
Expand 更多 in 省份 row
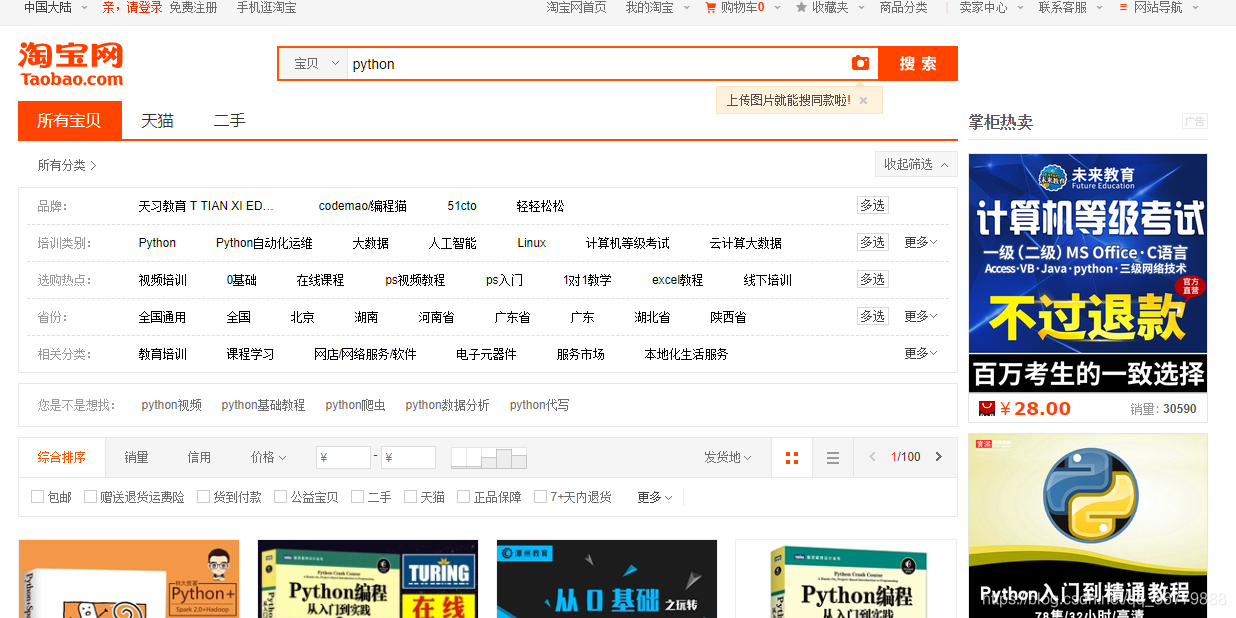point(920,316)
